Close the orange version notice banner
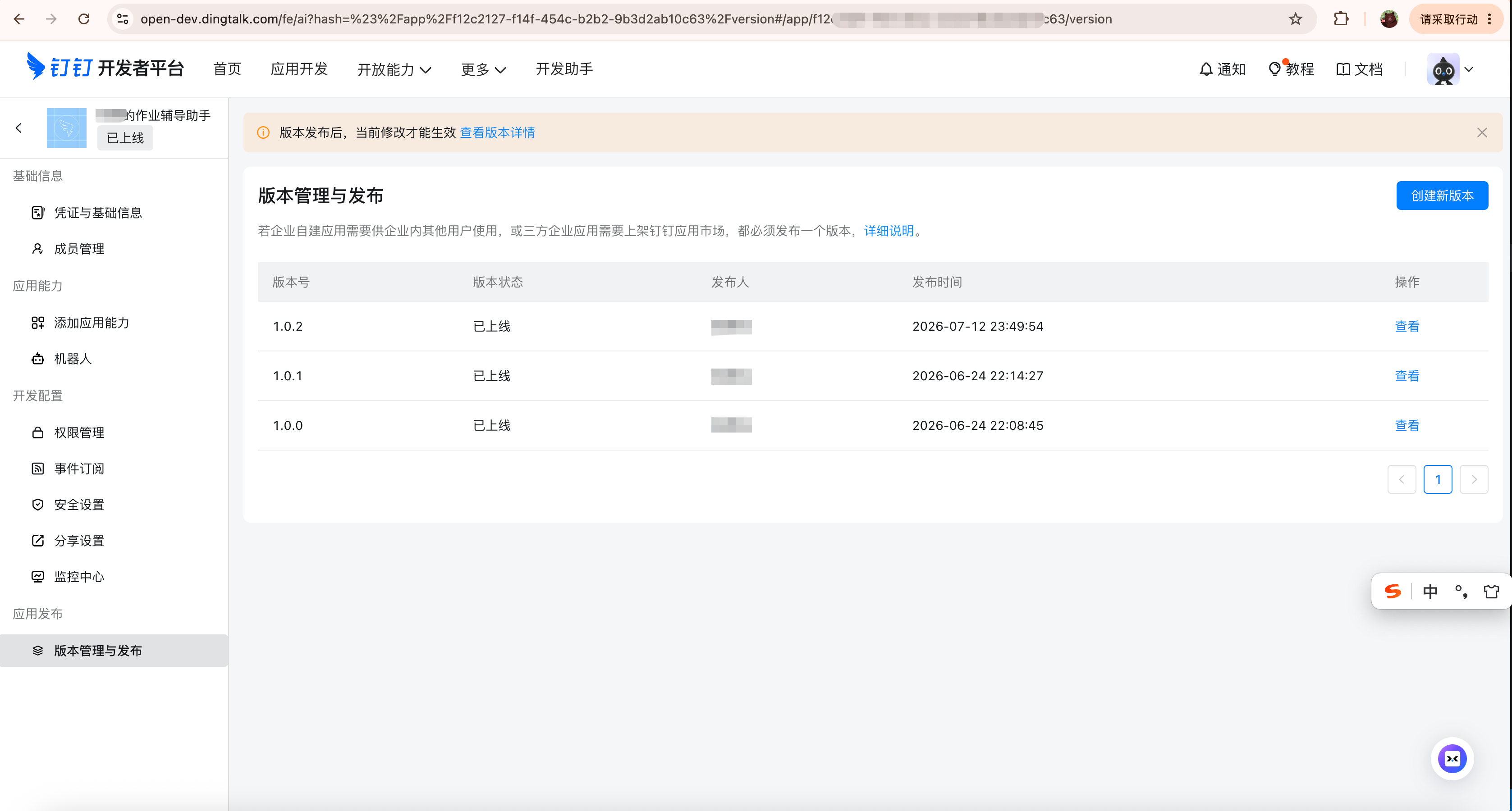The image size is (1512, 811). pyautogui.click(x=1482, y=132)
